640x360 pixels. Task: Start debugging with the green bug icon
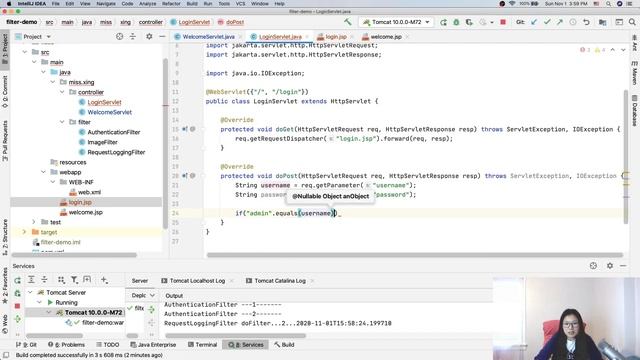tap(456, 22)
